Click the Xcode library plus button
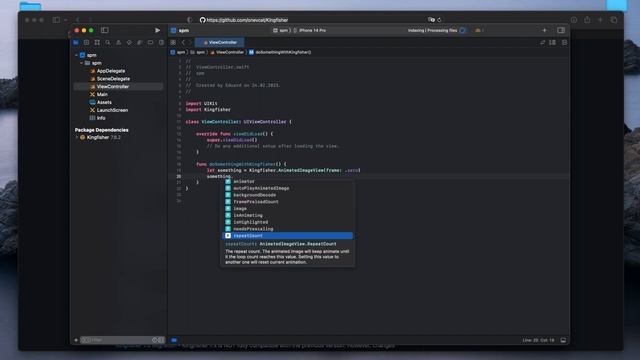 pyautogui.click(x=544, y=30)
